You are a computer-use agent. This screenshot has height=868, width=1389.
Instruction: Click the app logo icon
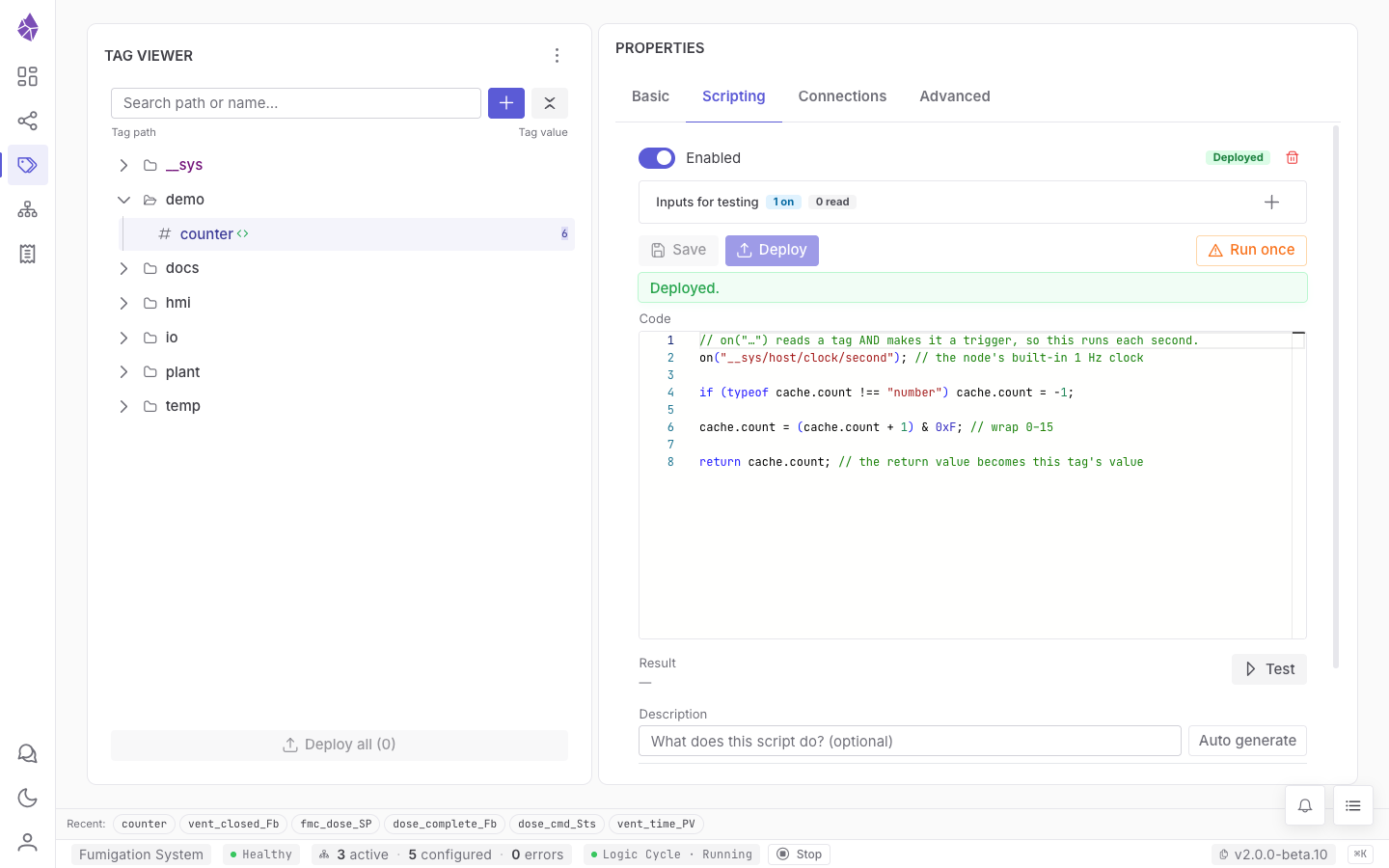tap(28, 27)
